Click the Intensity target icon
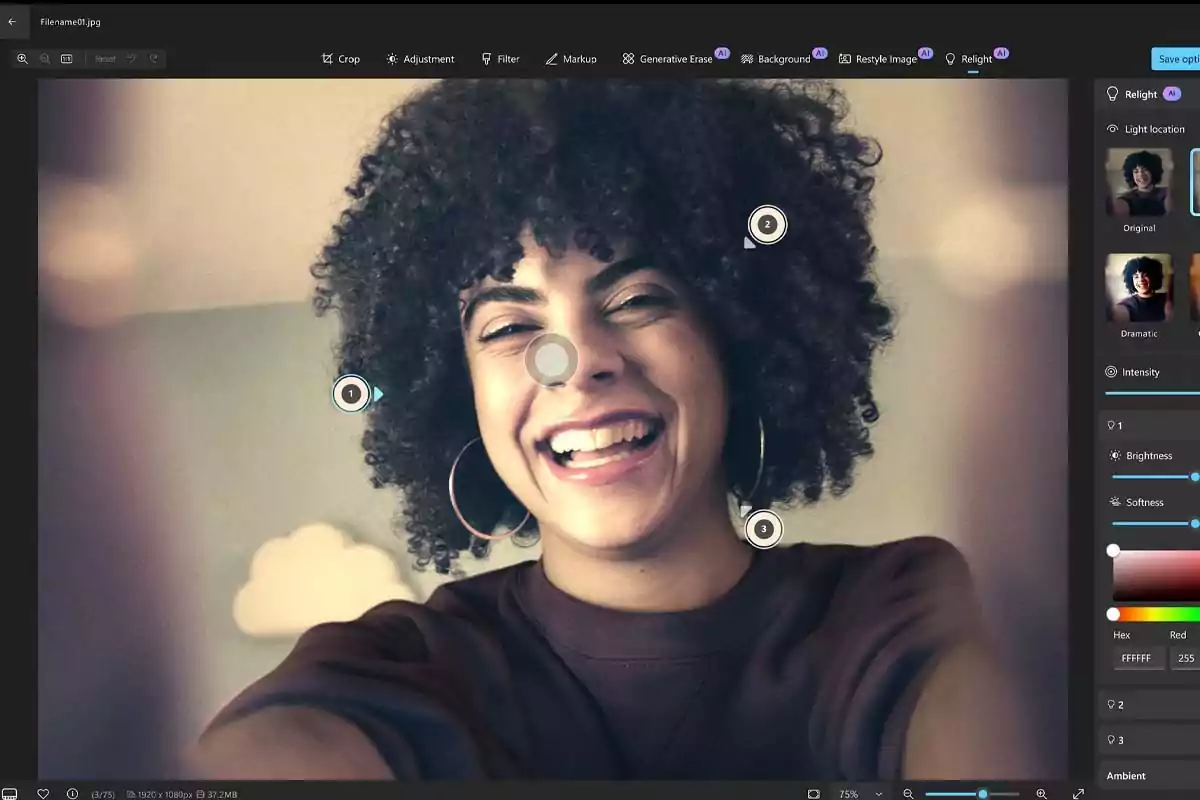Image resolution: width=1200 pixels, height=800 pixels. tap(1111, 372)
